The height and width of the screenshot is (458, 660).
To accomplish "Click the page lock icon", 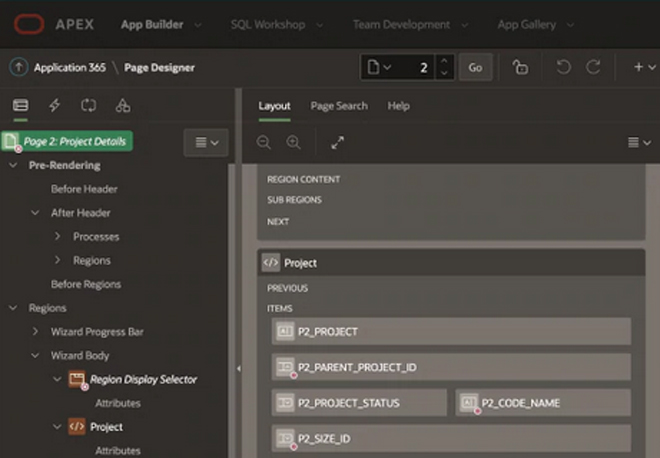I will 520,67.
